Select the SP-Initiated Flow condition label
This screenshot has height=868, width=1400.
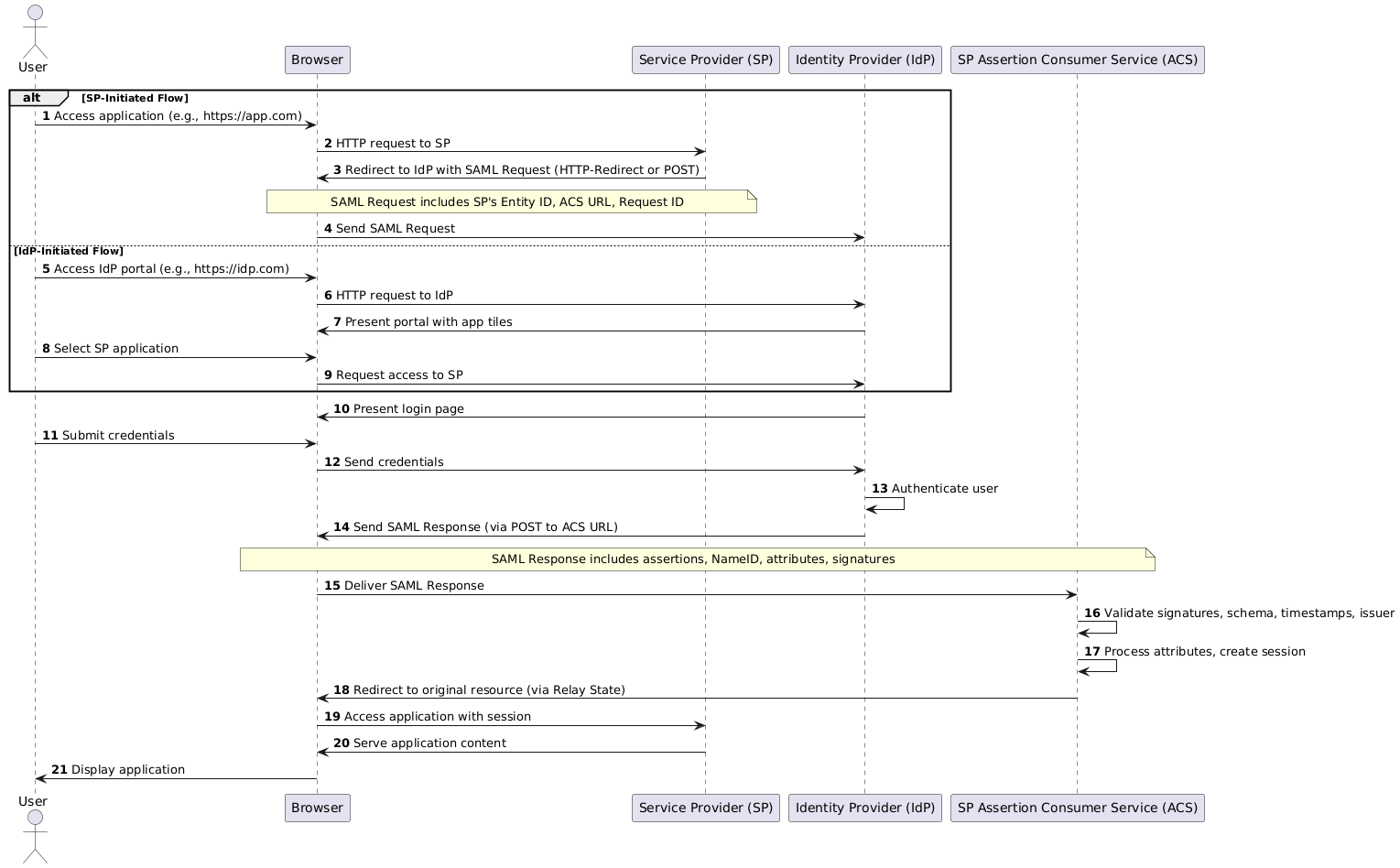(135, 98)
